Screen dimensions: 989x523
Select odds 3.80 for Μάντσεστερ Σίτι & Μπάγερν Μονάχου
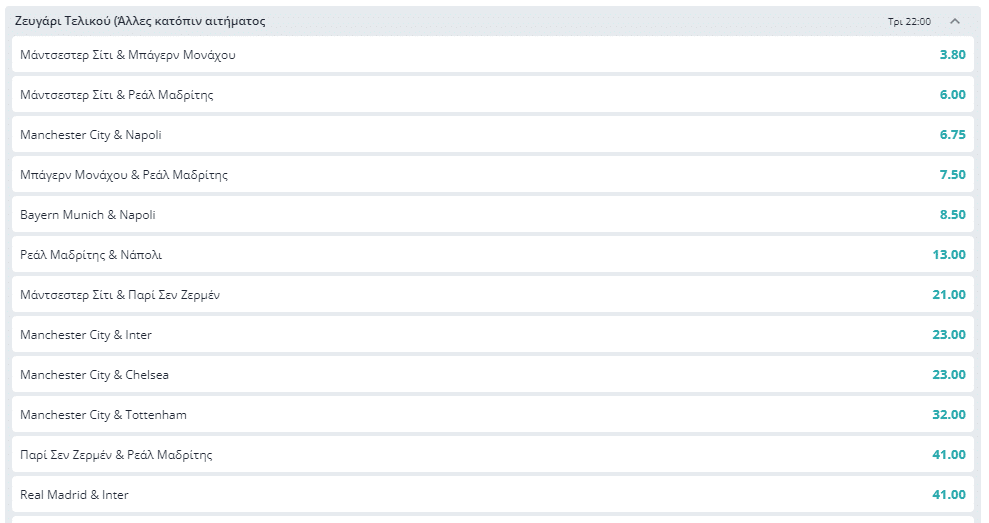tap(952, 55)
